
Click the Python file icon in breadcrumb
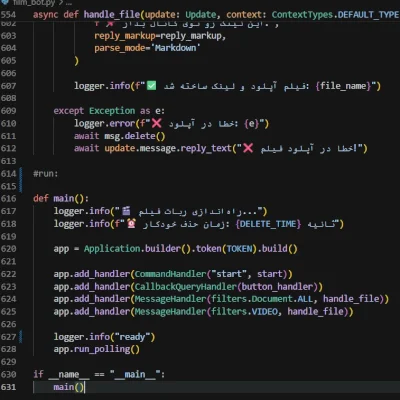(5, 2)
